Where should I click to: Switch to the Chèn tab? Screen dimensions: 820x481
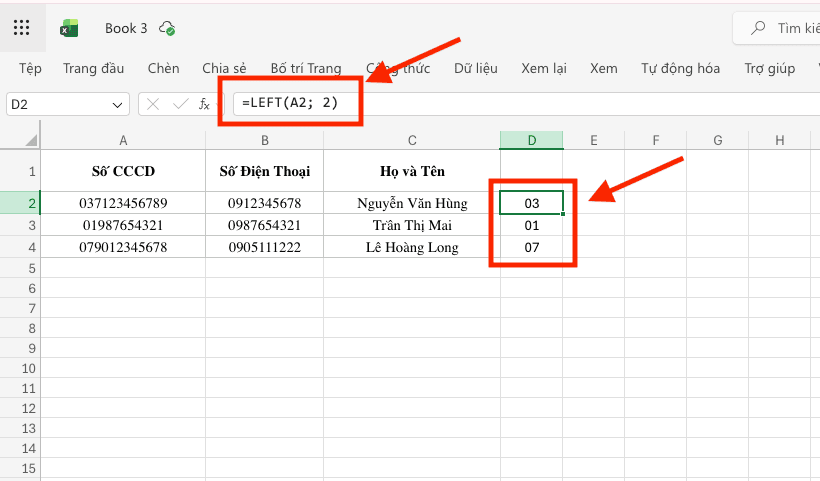click(163, 68)
